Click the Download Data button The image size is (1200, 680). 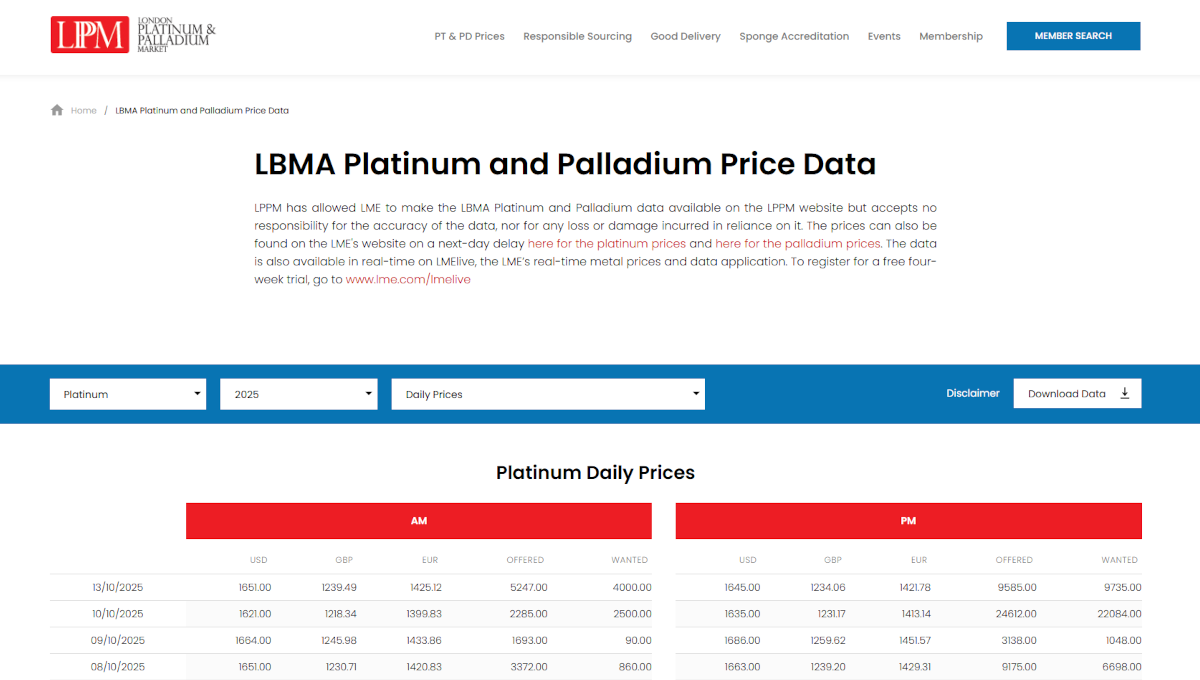coord(1076,394)
